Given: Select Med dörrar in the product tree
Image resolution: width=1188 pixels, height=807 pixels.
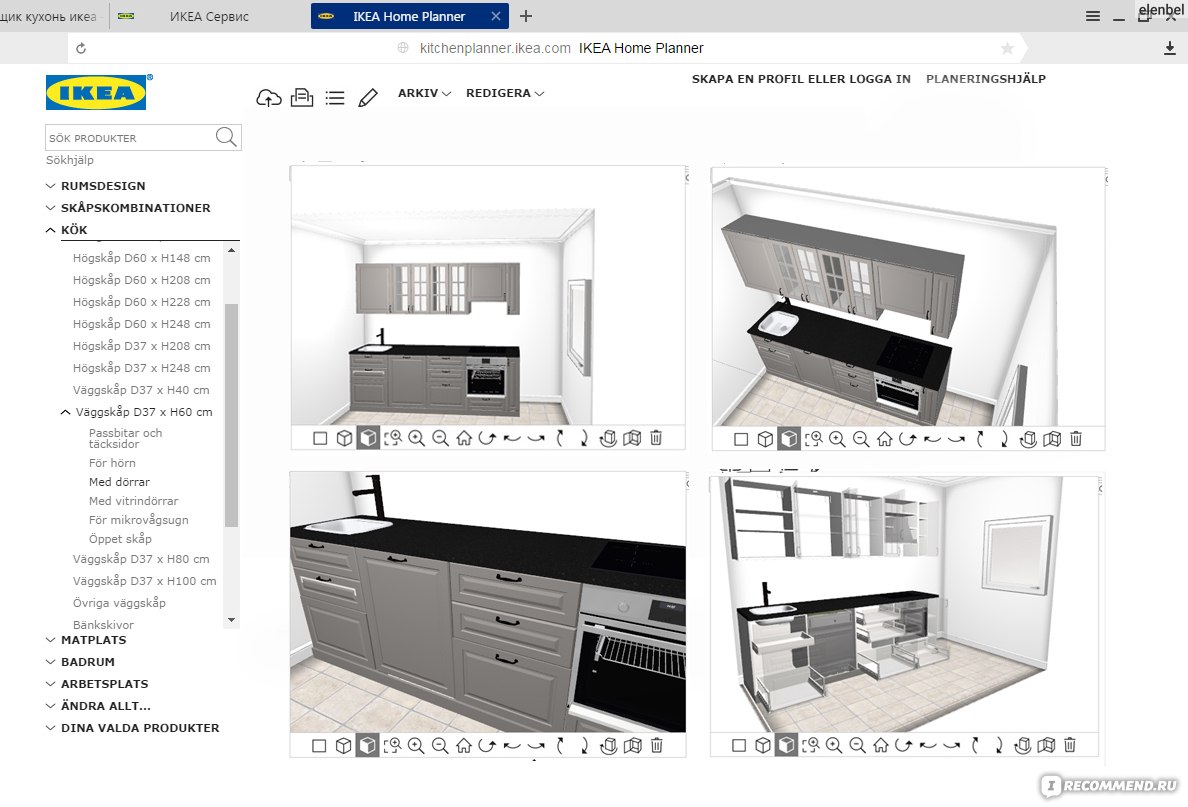Looking at the screenshot, I should point(119,482).
